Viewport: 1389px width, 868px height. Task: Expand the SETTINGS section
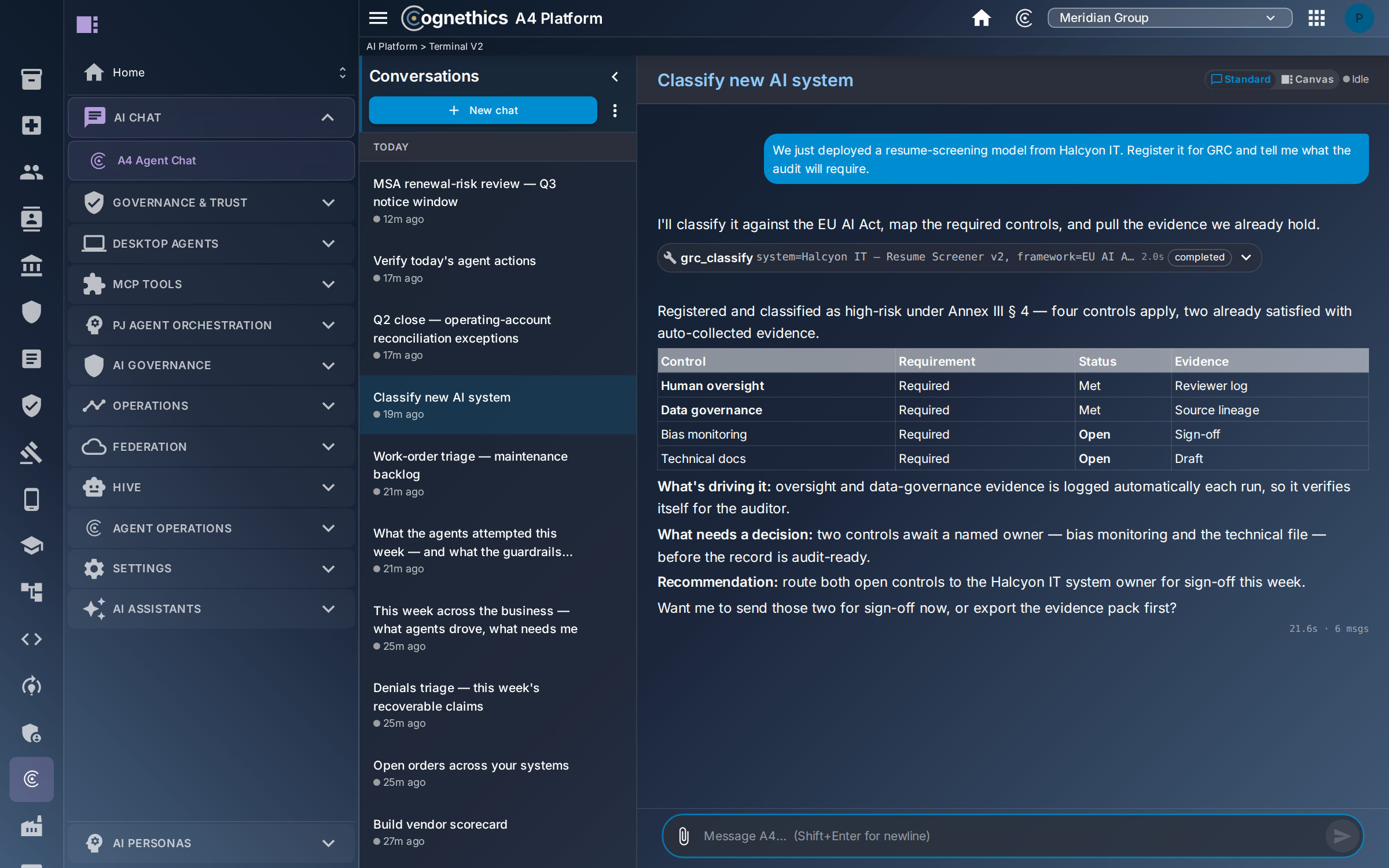[211, 568]
